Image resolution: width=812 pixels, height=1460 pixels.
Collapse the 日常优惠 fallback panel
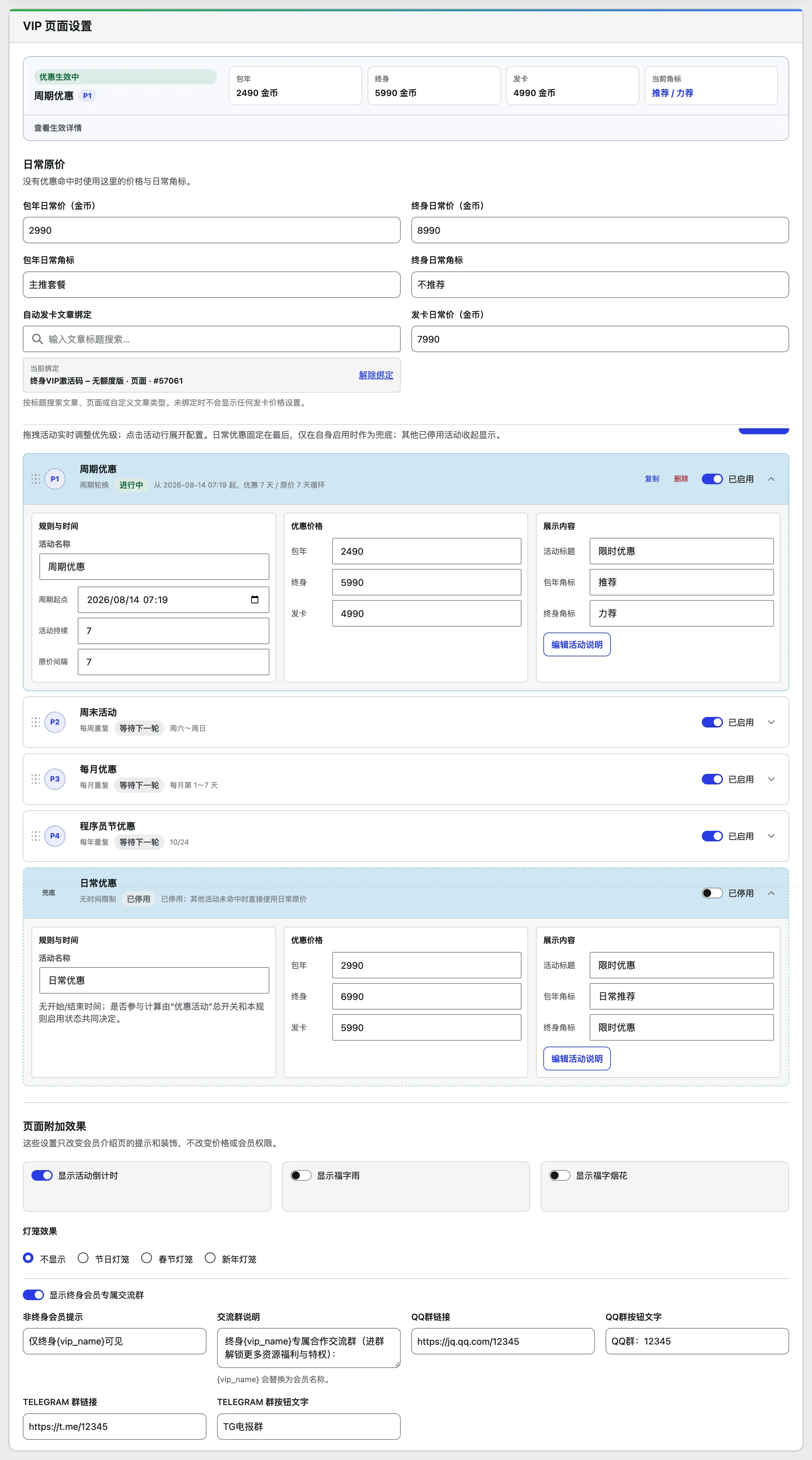coord(771,893)
